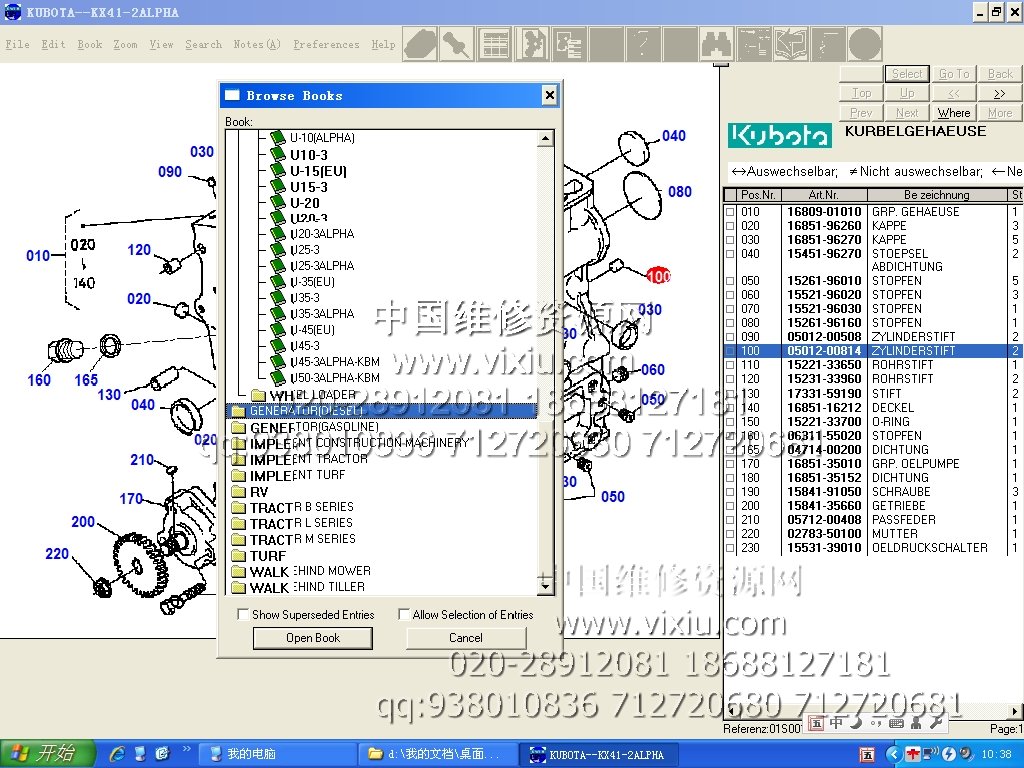Tick the checkbox for position 010 row
1024x768 pixels.
click(730, 212)
